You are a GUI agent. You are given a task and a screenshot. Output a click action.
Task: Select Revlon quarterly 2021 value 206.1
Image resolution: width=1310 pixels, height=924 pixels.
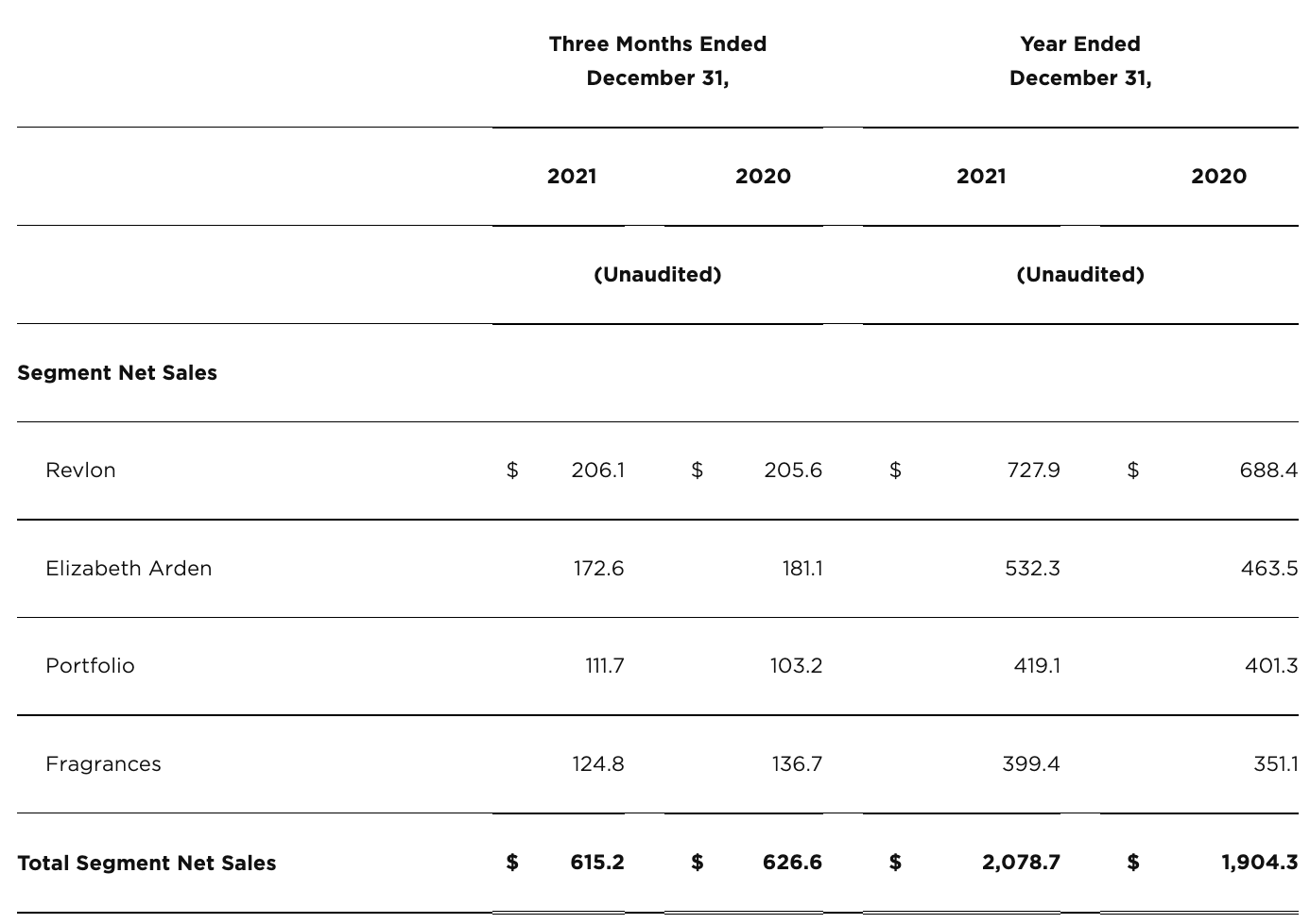[x=597, y=471]
